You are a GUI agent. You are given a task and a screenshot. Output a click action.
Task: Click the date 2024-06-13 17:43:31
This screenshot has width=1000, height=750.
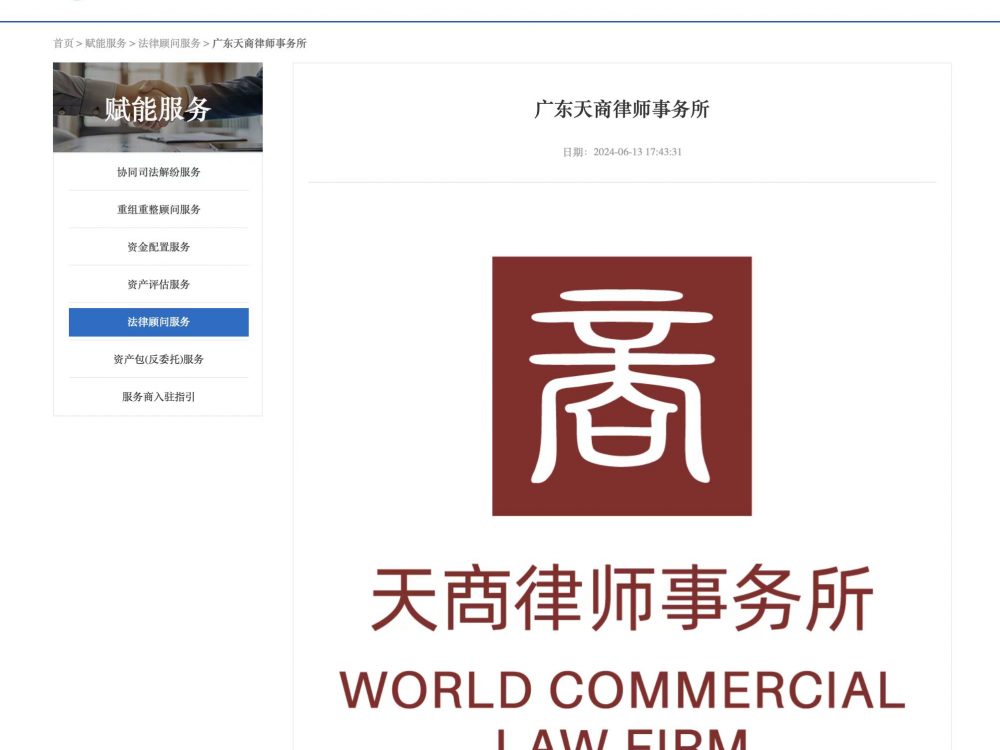click(637, 152)
